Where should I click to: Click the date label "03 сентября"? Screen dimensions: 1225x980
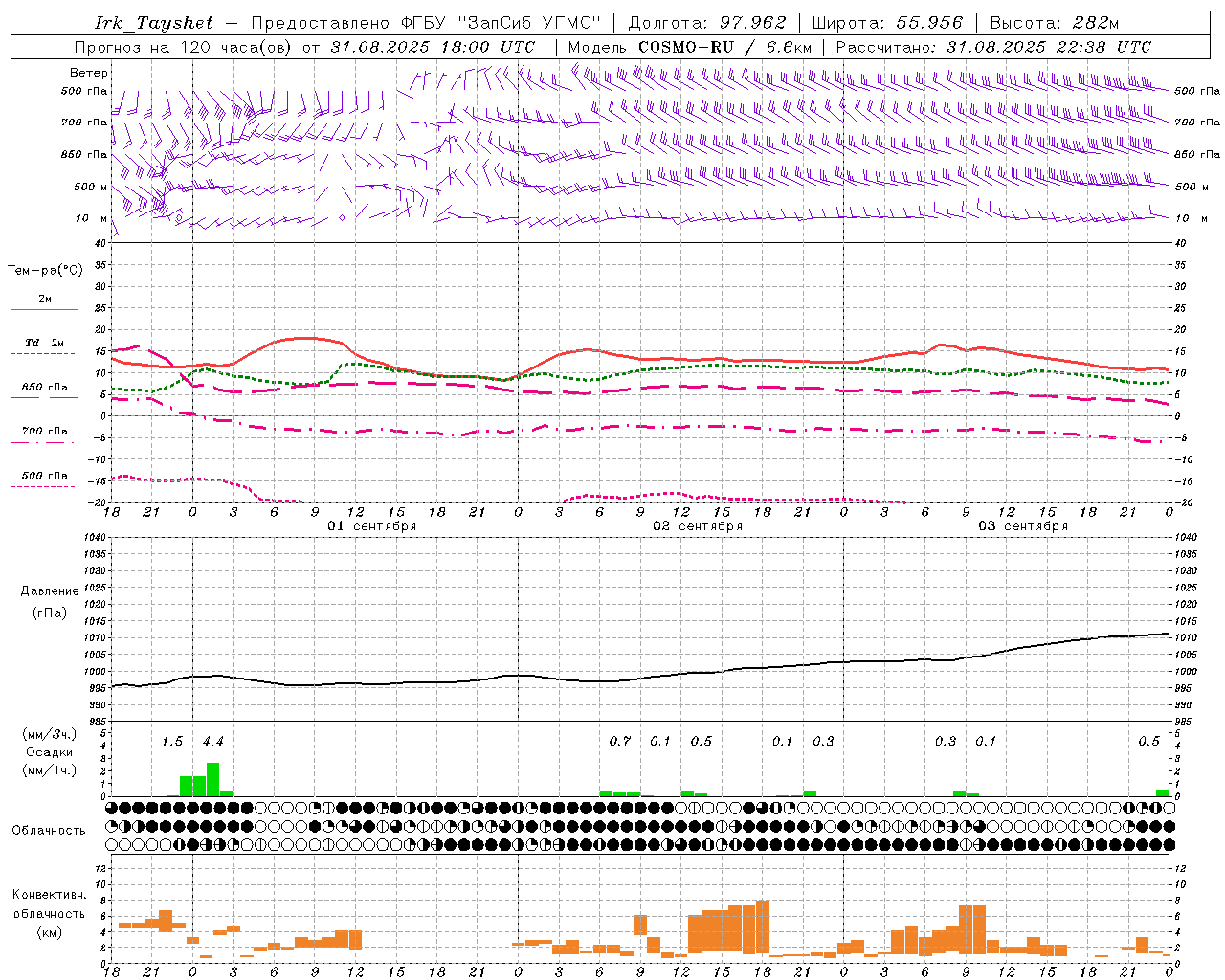pos(1023,526)
